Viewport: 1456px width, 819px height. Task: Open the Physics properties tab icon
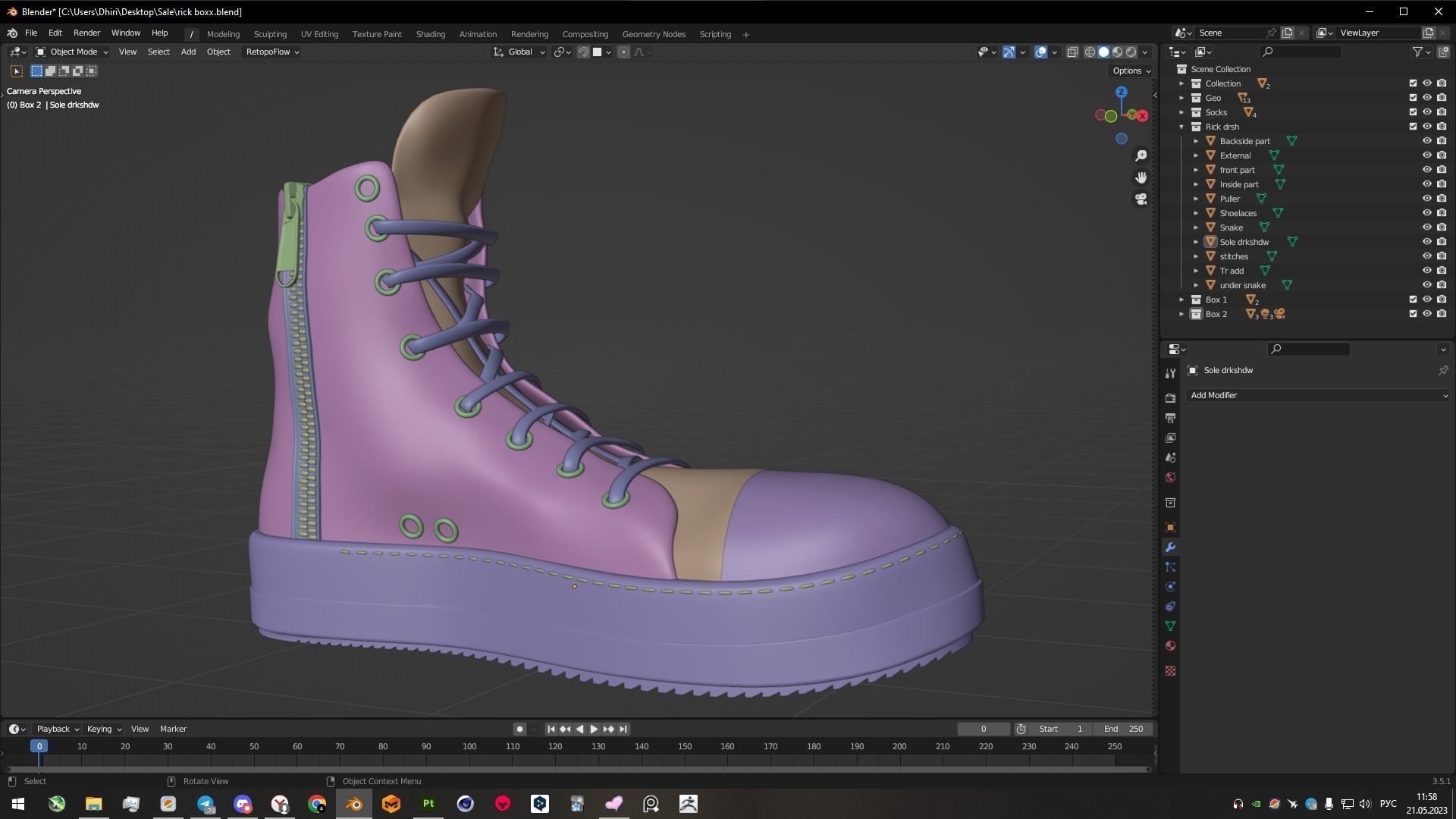coord(1170,587)
